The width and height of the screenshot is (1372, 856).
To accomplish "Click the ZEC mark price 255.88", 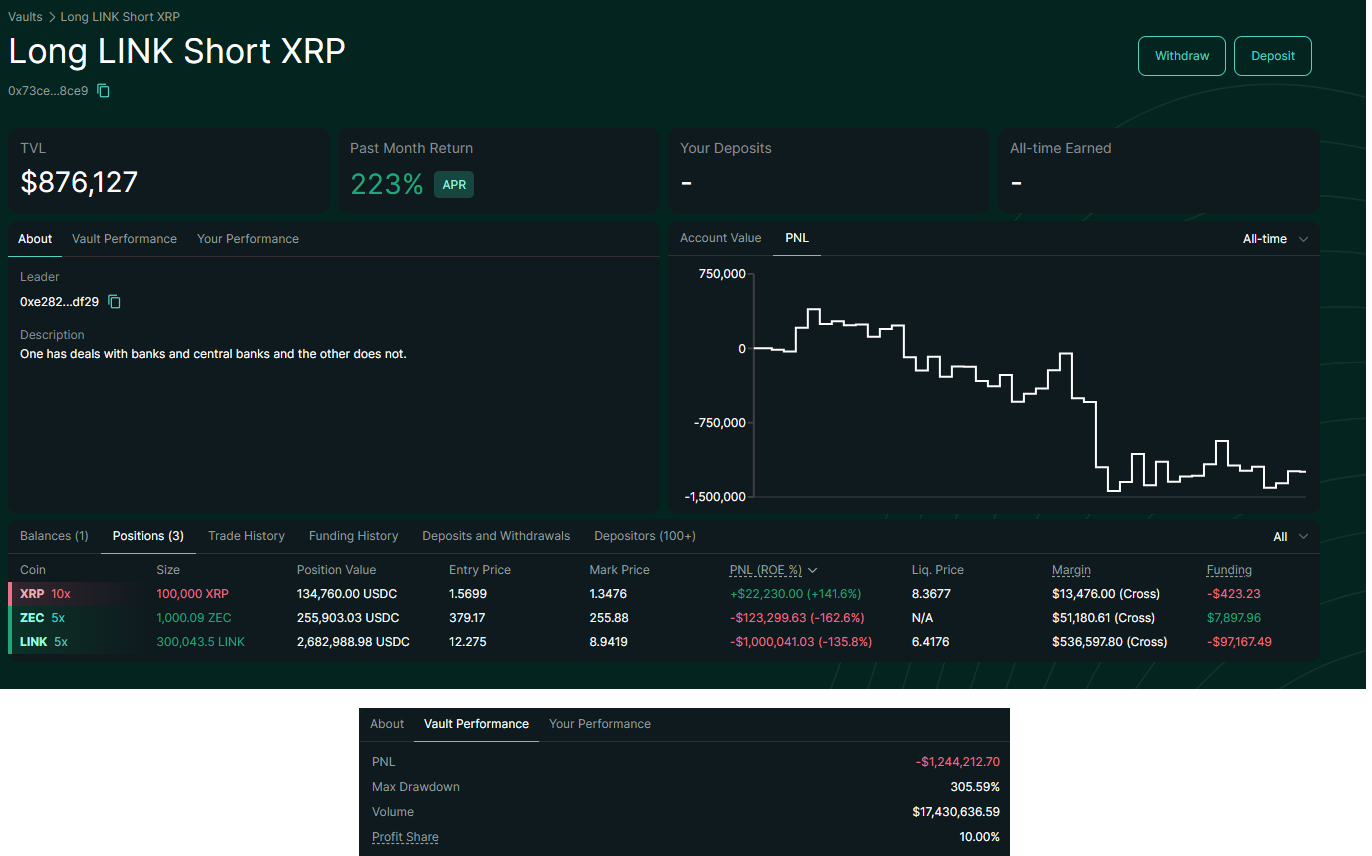I will coord(609,618).
